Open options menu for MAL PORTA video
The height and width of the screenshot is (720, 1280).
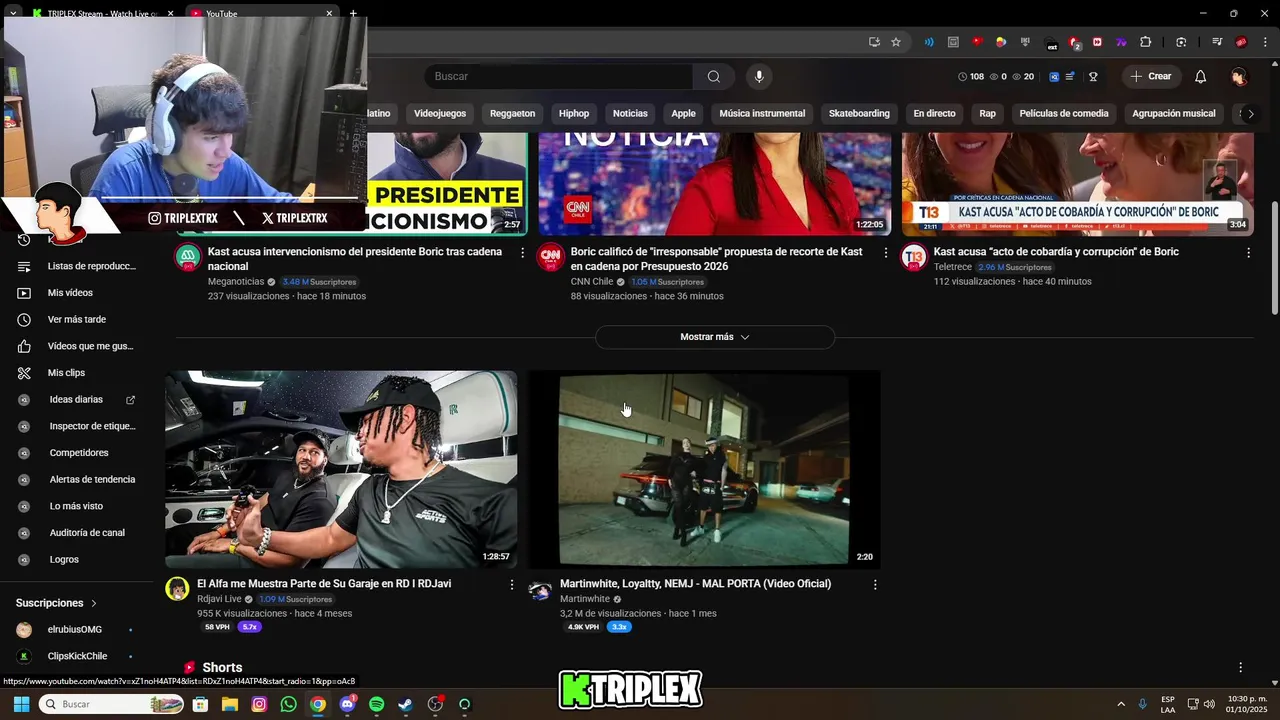click(875, 585)
